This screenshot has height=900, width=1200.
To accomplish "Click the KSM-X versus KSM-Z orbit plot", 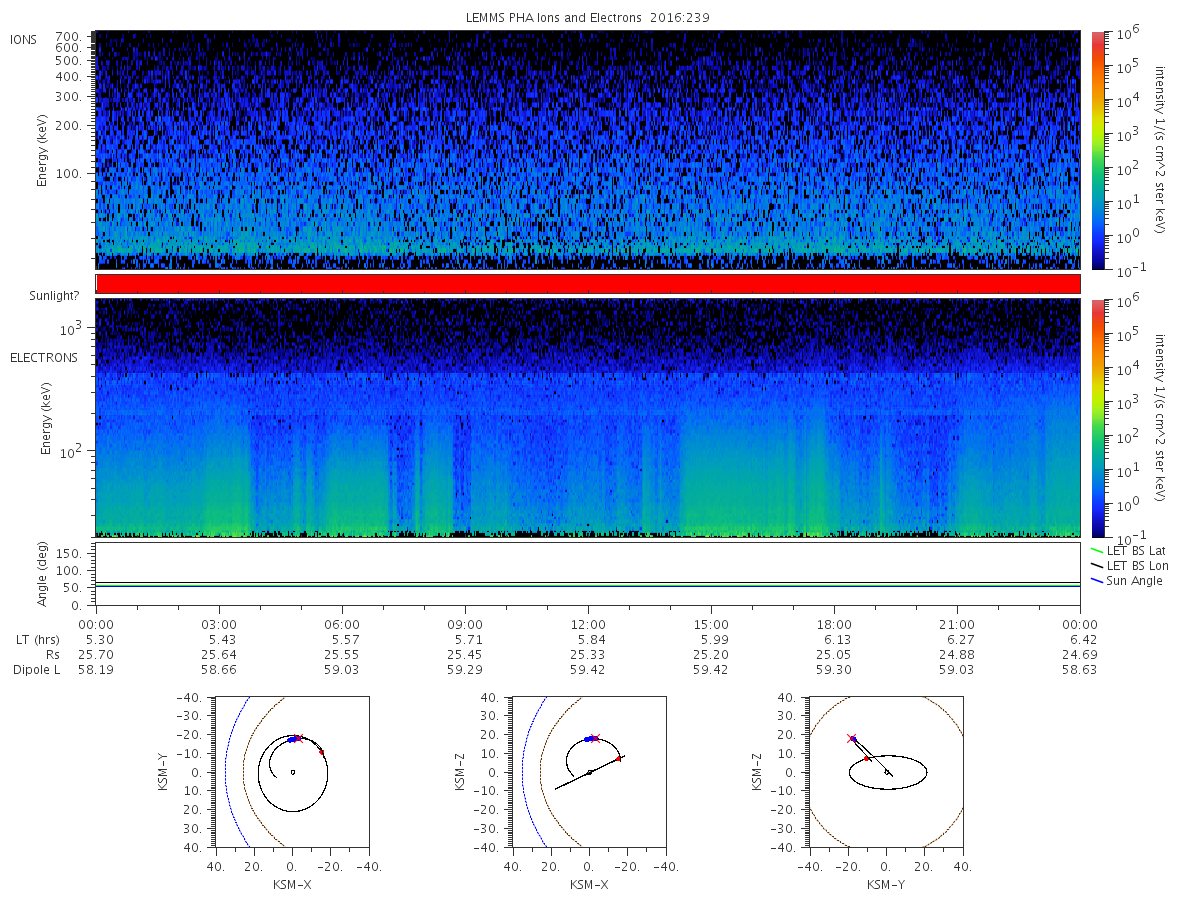I will coord(588,772).
